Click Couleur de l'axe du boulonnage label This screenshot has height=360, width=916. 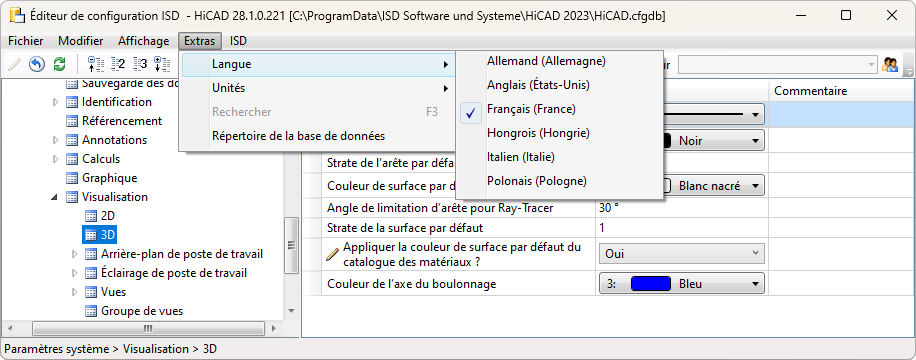412,285
